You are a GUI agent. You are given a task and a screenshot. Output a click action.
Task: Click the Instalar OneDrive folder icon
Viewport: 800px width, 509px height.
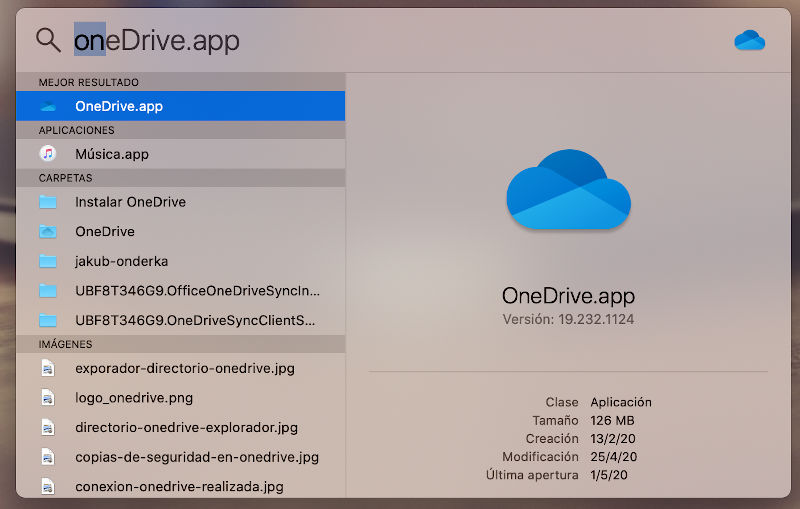[x=48, y=202]
